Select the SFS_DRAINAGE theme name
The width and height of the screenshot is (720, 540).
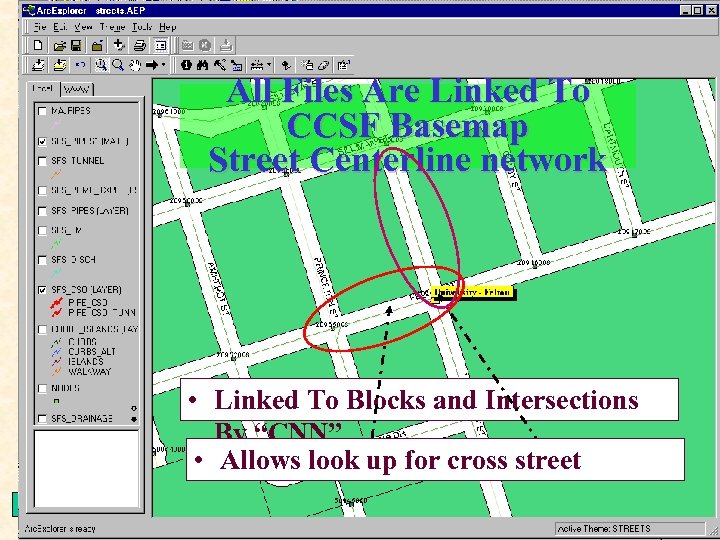(x=82, y=419)
